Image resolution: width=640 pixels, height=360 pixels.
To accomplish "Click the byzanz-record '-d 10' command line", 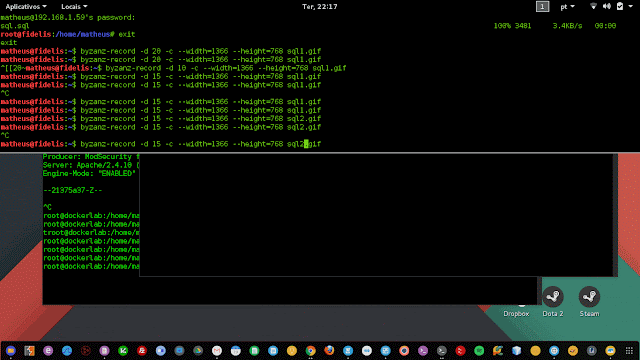I will point(173,68).
